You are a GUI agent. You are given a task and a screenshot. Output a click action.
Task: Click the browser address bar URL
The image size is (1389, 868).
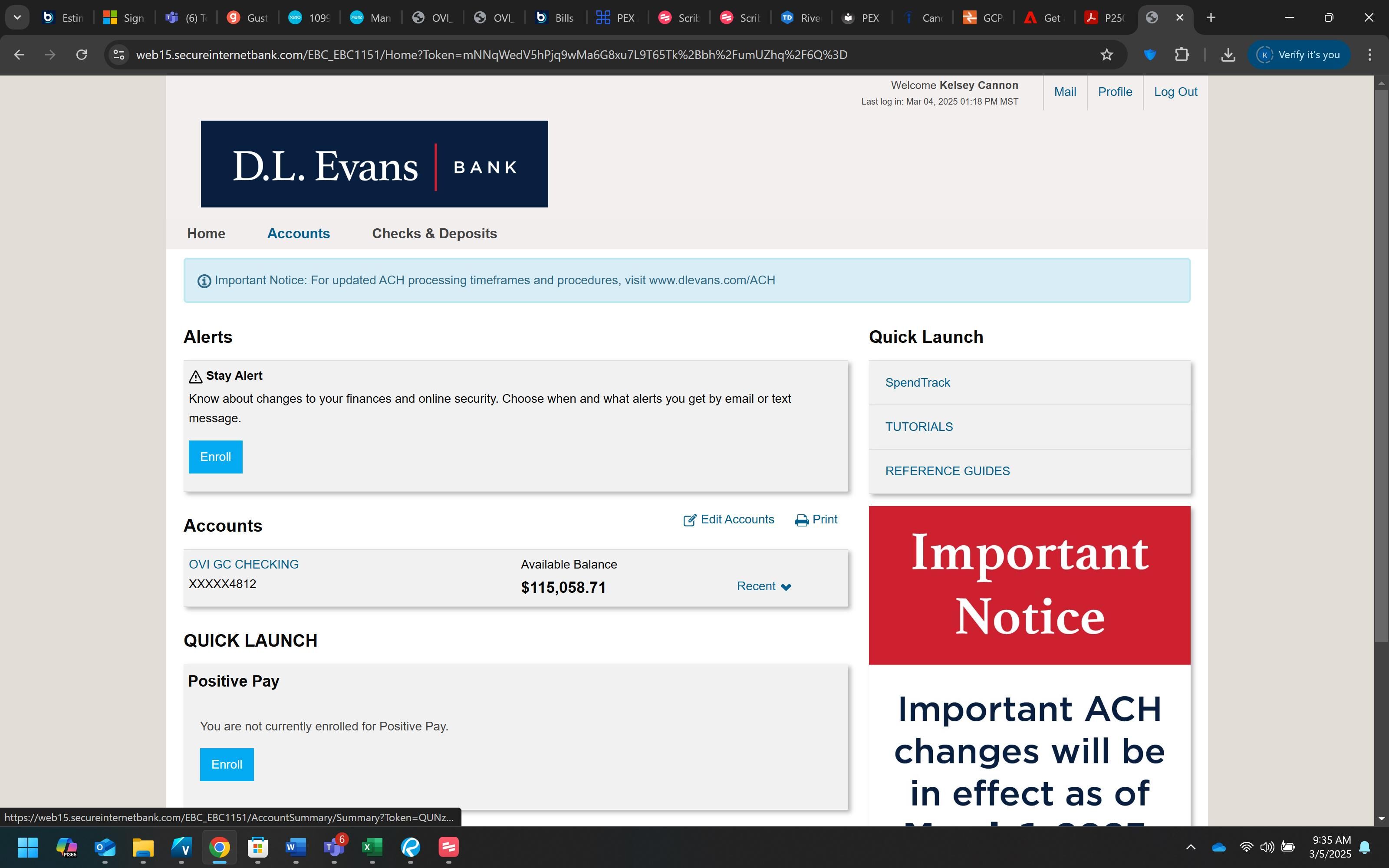point(491,55)
